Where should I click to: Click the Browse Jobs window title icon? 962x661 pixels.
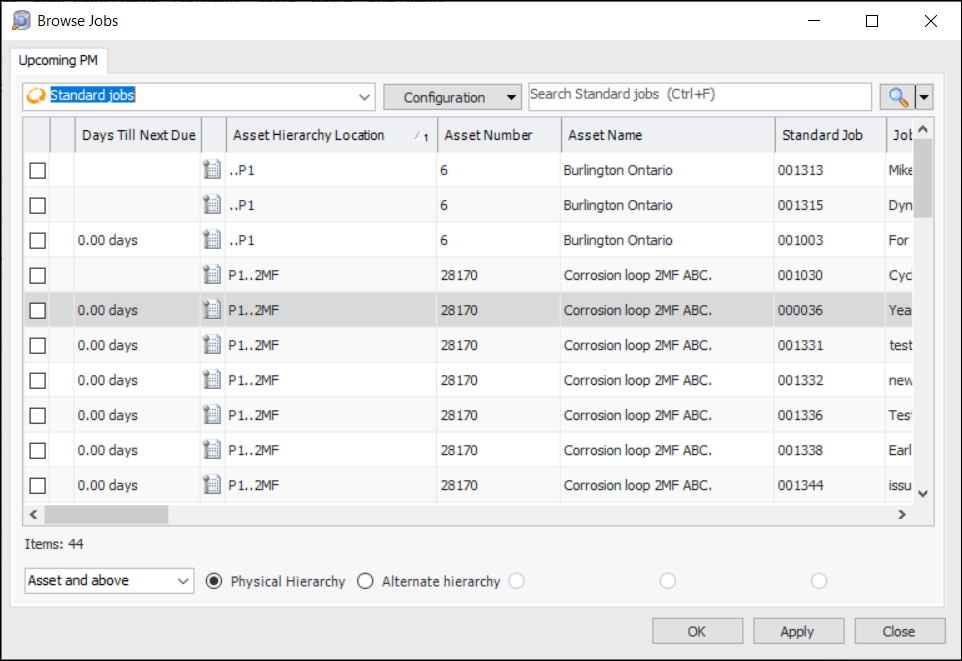(x=20, y=20)
